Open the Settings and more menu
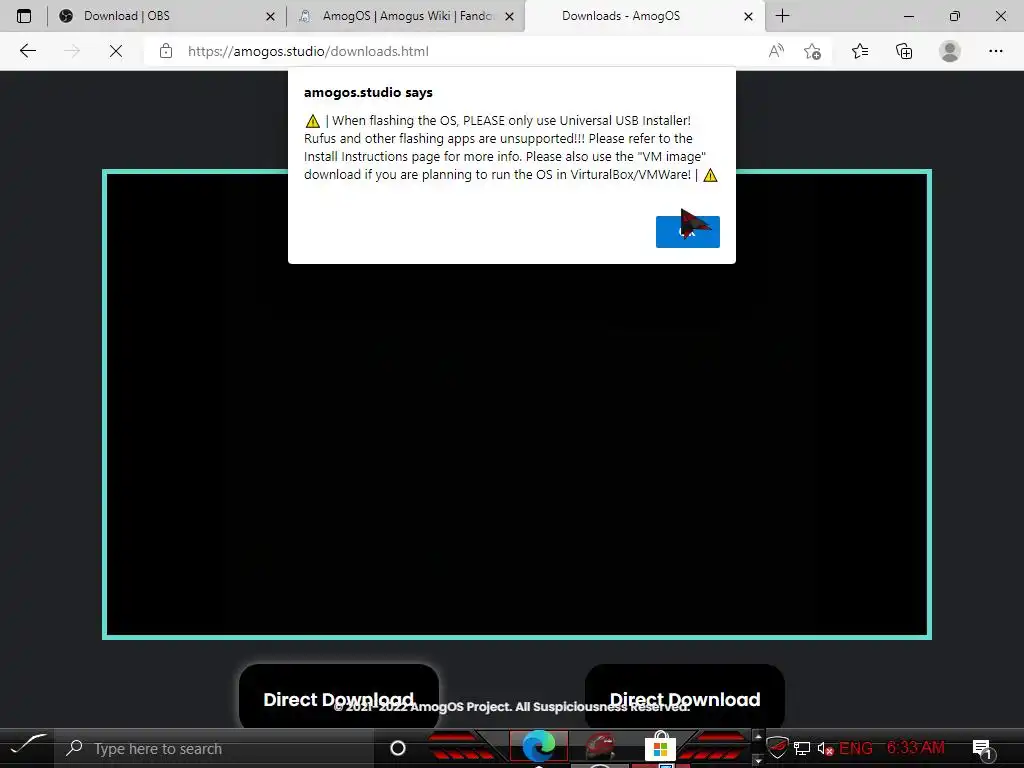 (x=995, y=51)
